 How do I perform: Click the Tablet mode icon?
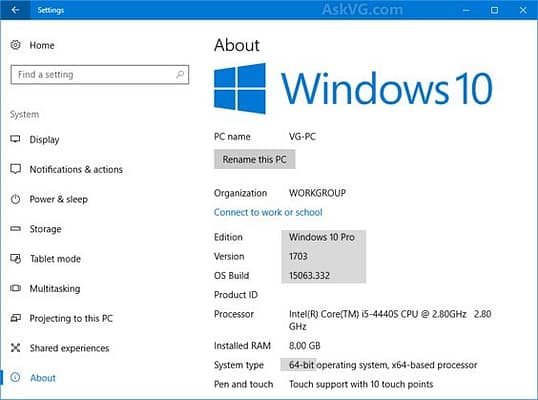point(15,258)
